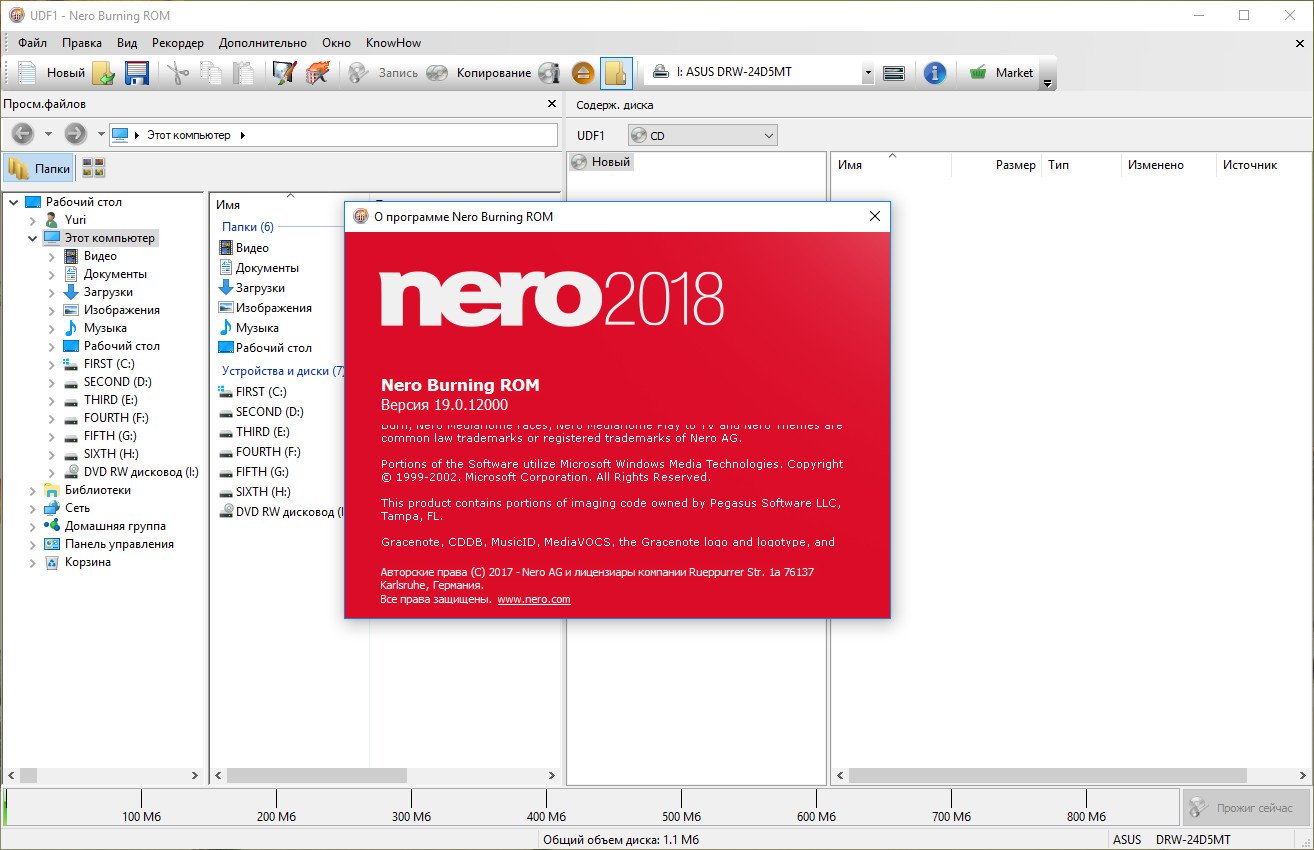Close the Просм.файлов file browser panel
Screen dimensions: 1314x850
[x=552, y=104]
